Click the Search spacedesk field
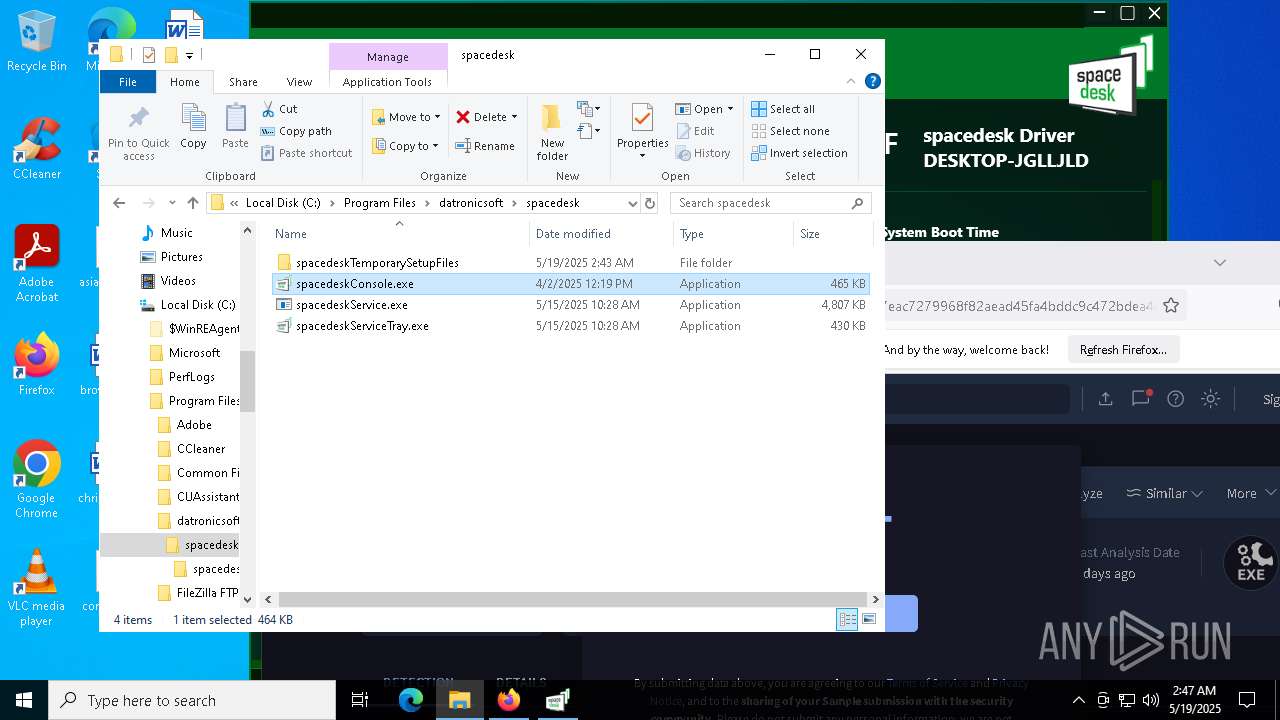The width and height of the screenshot is (1280, 720). 770,203
